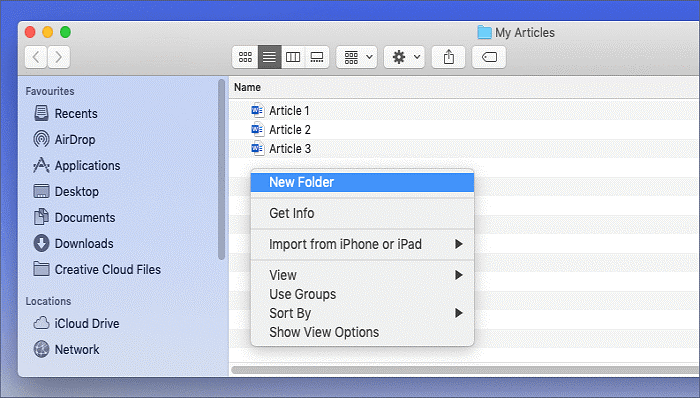Switch to gallery view
This screenshot has height=398, width=700.
pos(317,57)
